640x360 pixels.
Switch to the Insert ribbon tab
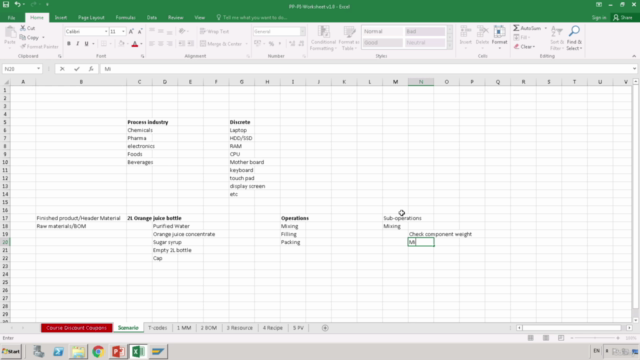pyautogui.click(x=61, y=18)
